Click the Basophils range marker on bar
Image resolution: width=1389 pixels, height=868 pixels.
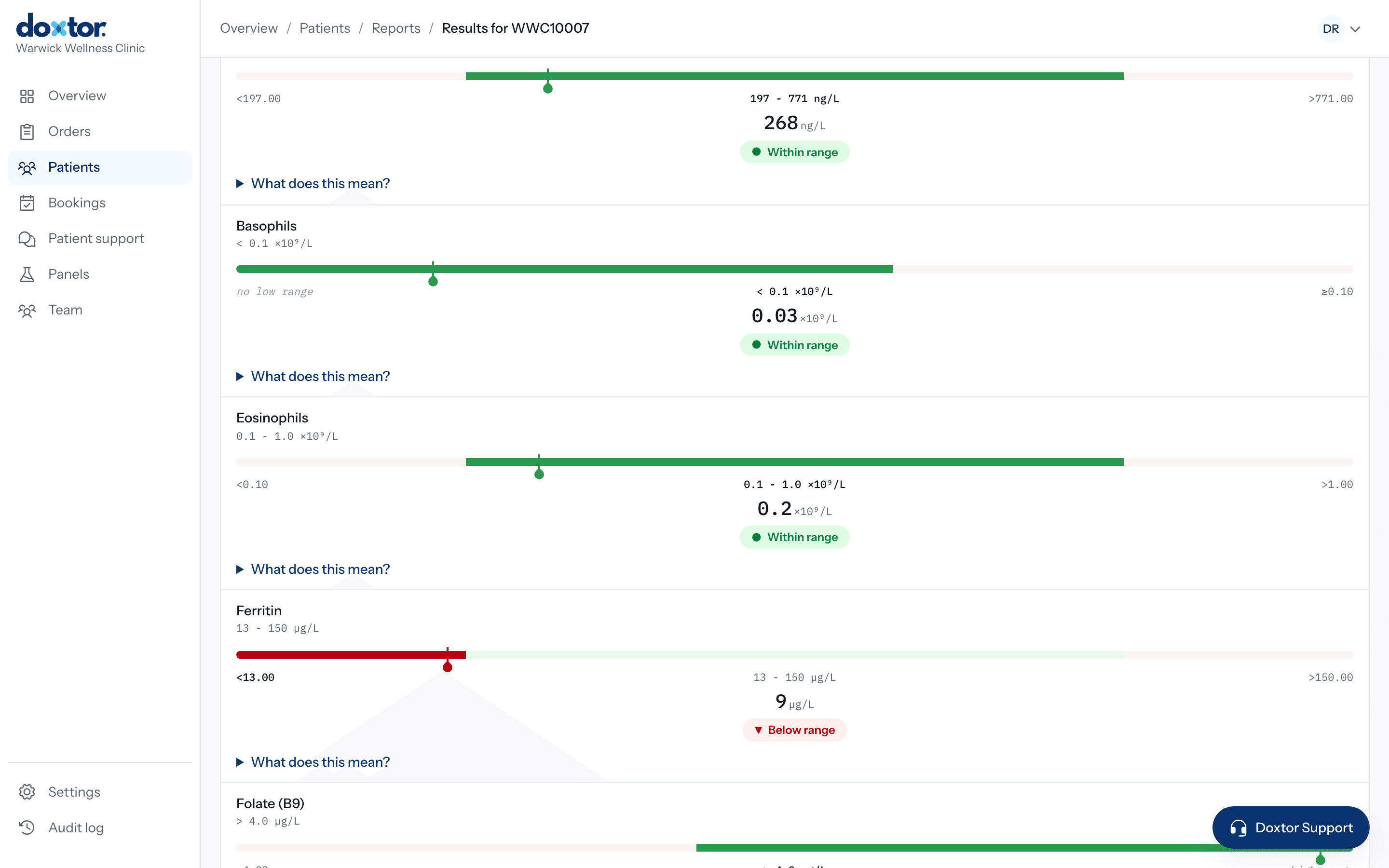434,281
